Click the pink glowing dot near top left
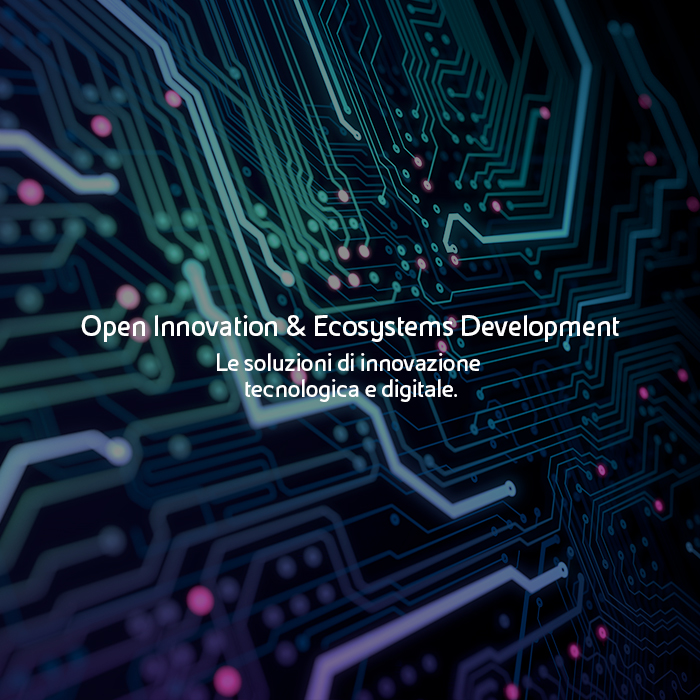 point(101,126)
